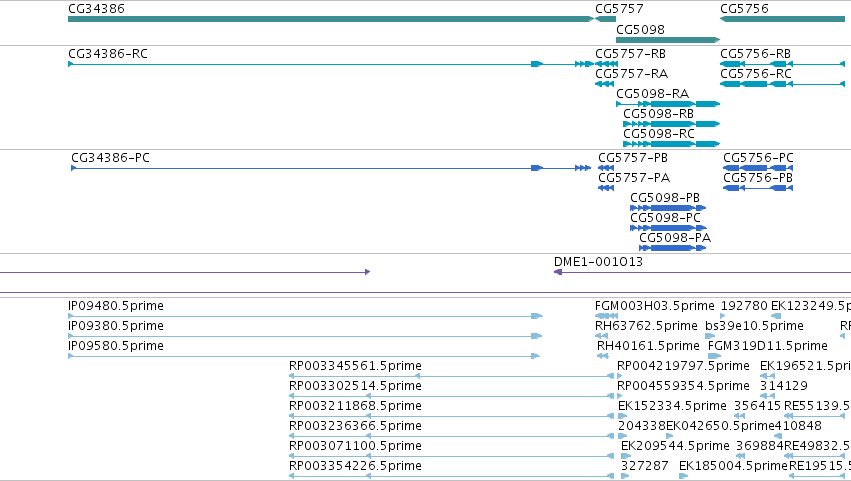Select EST RP004219797.5prime

(683, 366)
